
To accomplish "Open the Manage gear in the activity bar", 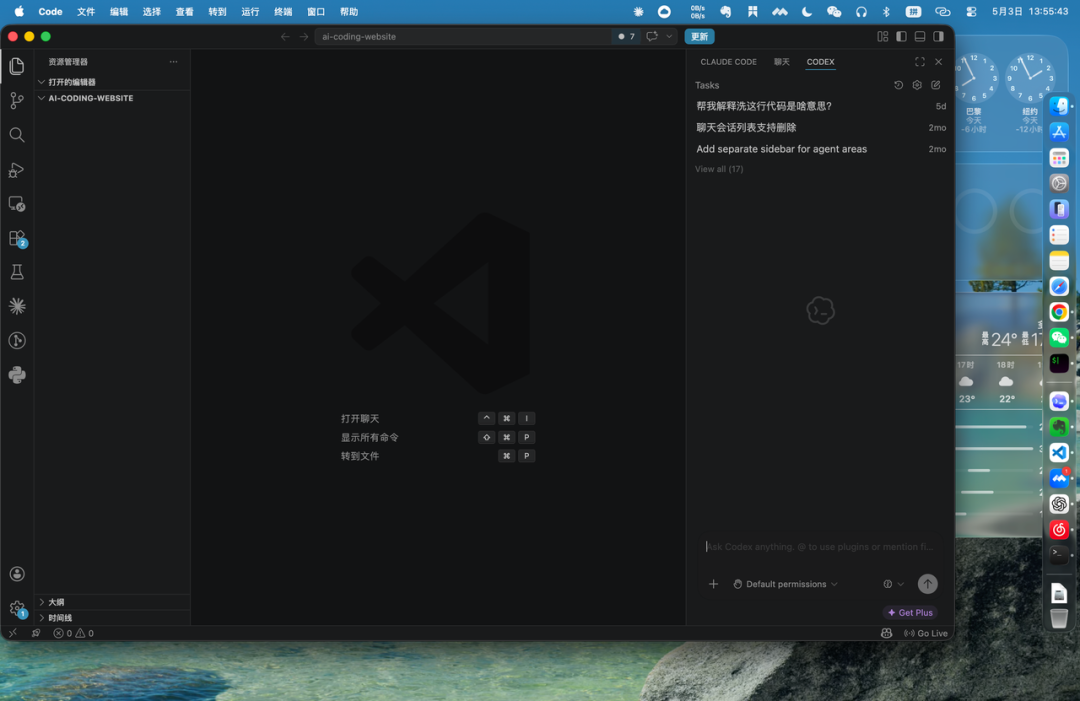I will [x=17, y=609].
